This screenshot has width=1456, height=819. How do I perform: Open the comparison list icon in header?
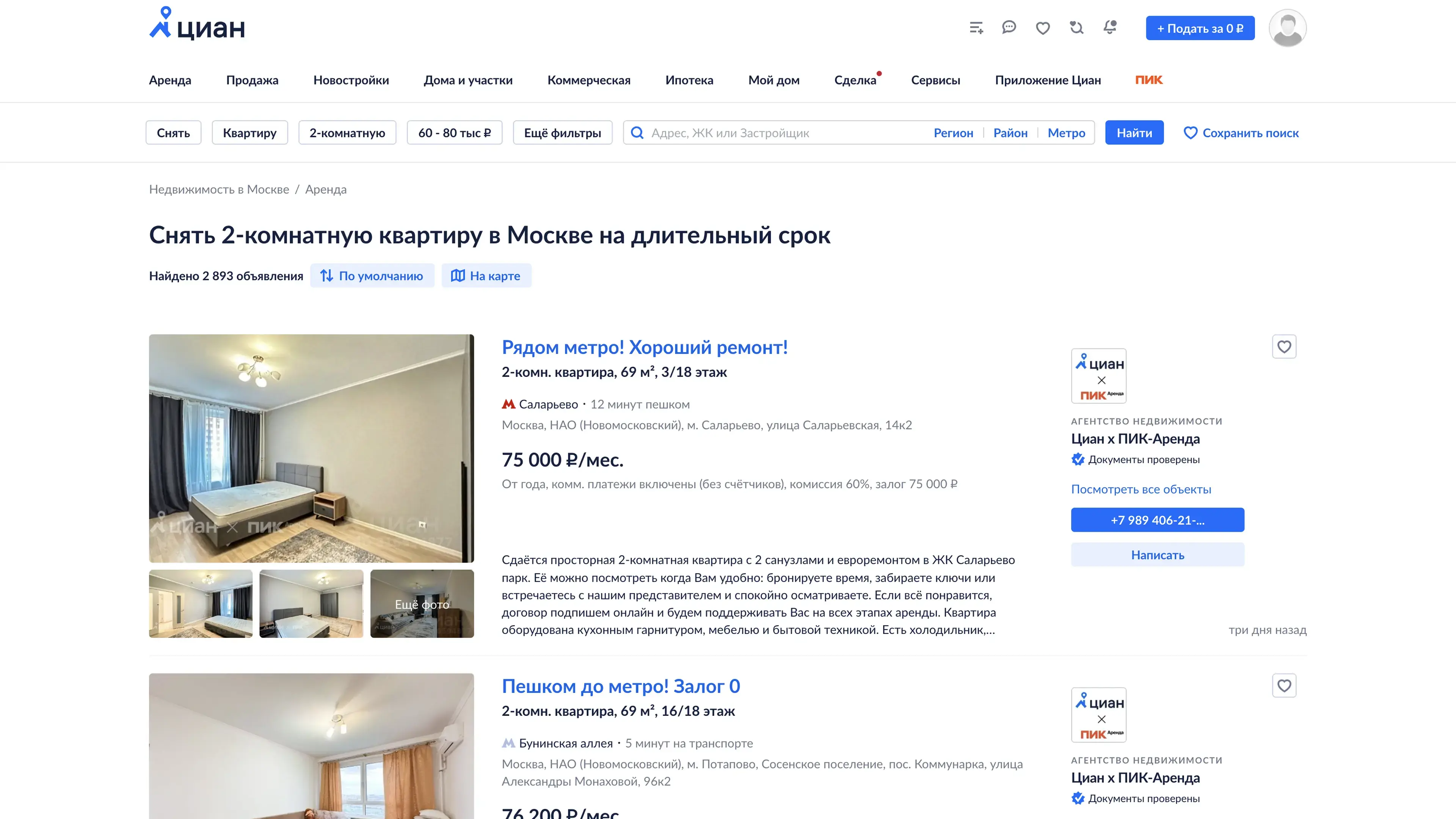point(976,28)
